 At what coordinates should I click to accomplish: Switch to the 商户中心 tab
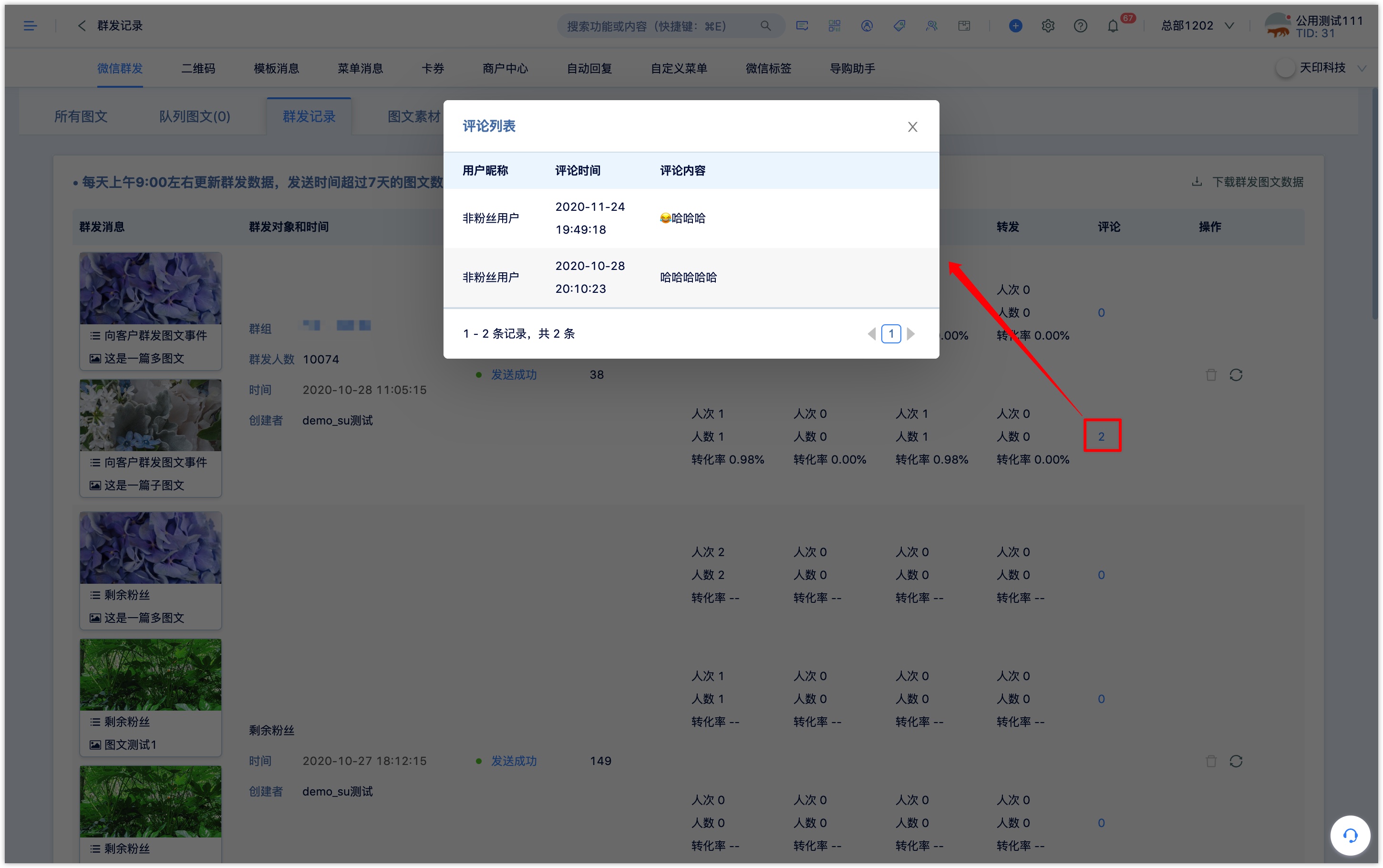pos(506,68)
